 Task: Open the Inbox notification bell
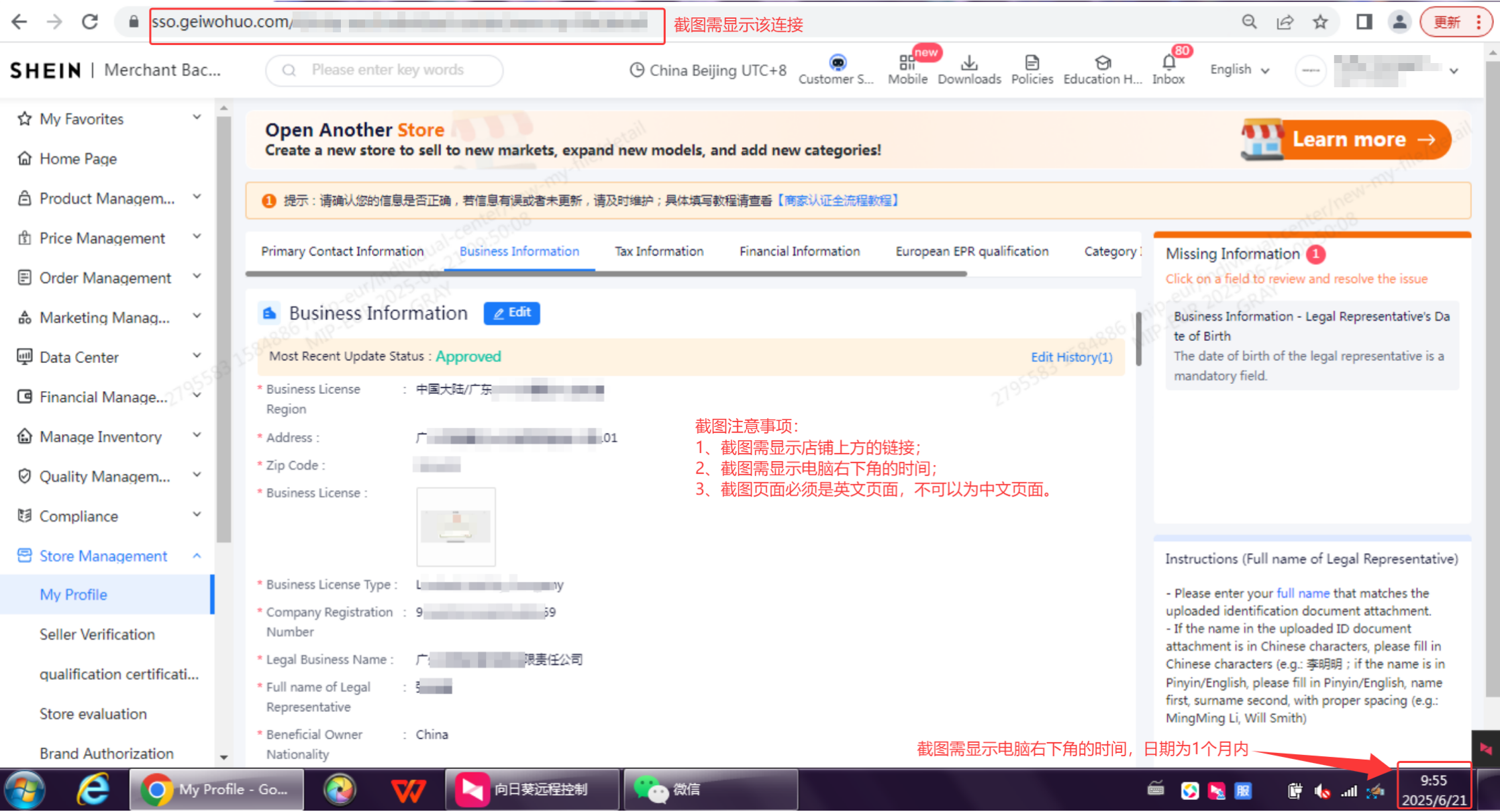pyautogui.click(x=1169, y=65)
